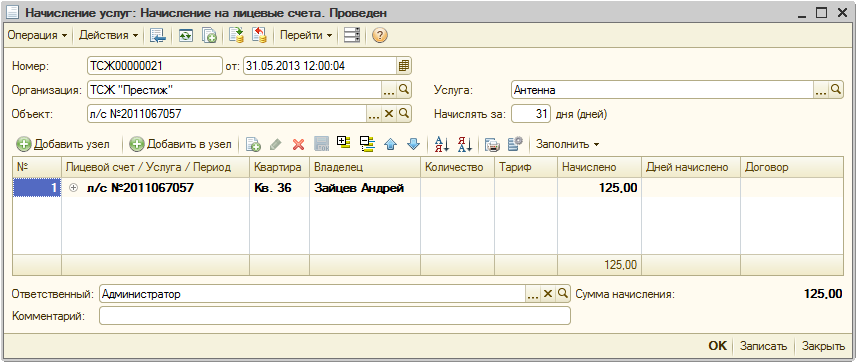Click the Добавить в узел button
Viewport: 856px width, 362px height.
(x=181, y=144)
